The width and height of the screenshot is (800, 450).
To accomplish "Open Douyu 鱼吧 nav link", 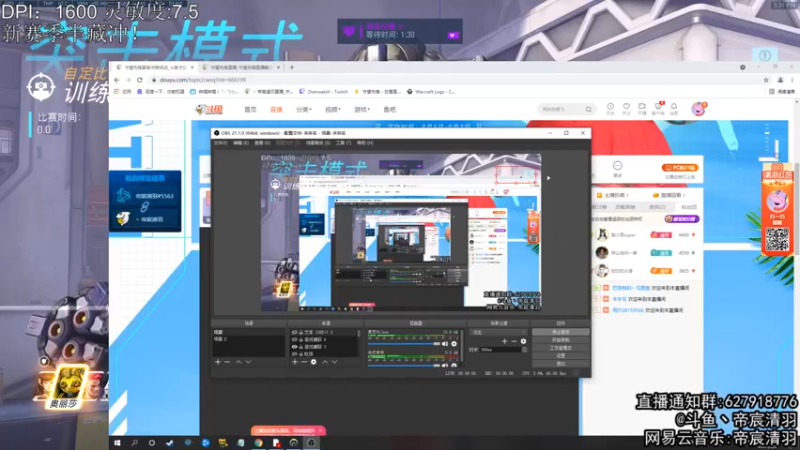I will [x=389, y=109].
